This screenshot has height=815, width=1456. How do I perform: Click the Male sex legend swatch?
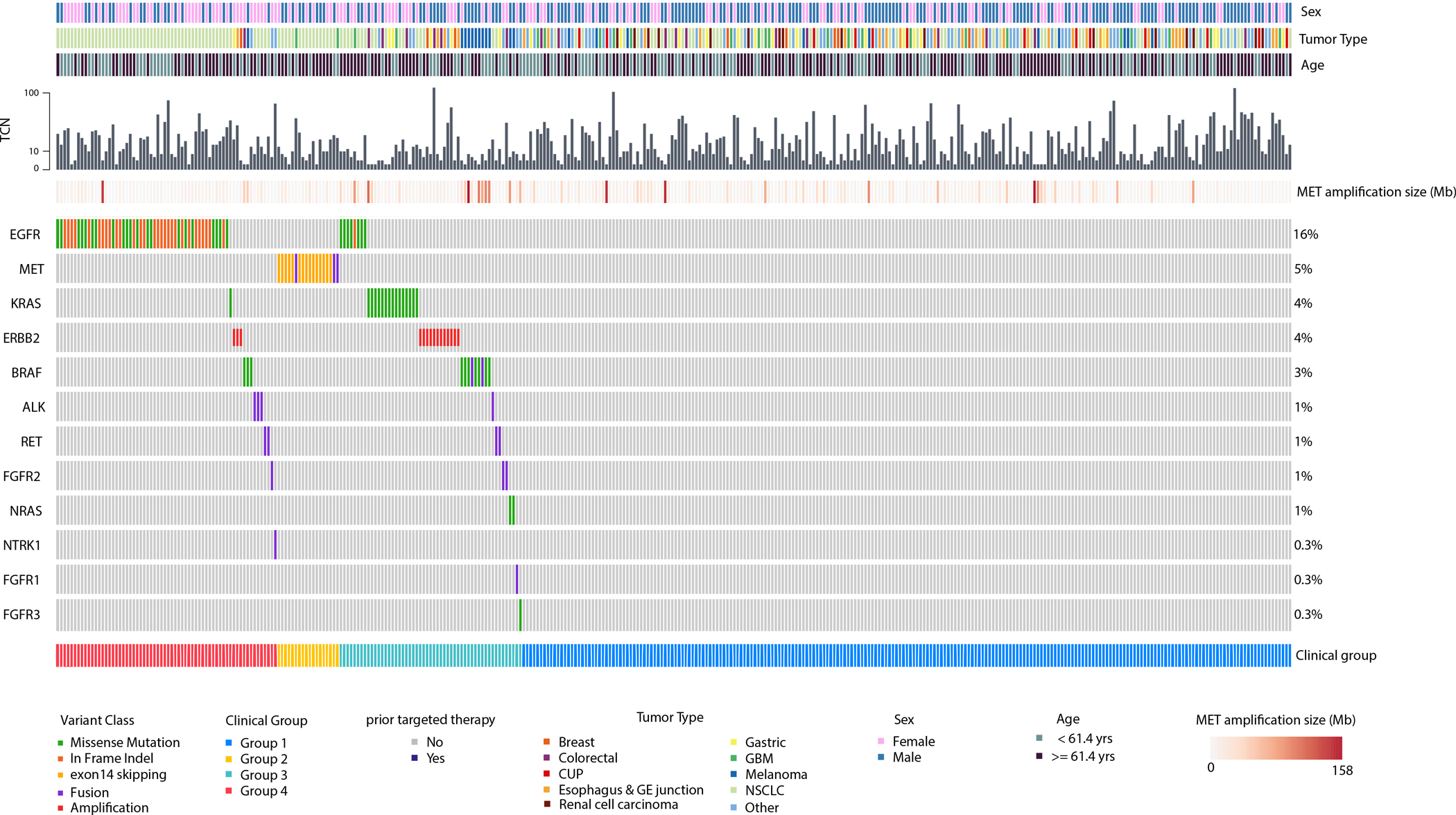coord(881,757)
